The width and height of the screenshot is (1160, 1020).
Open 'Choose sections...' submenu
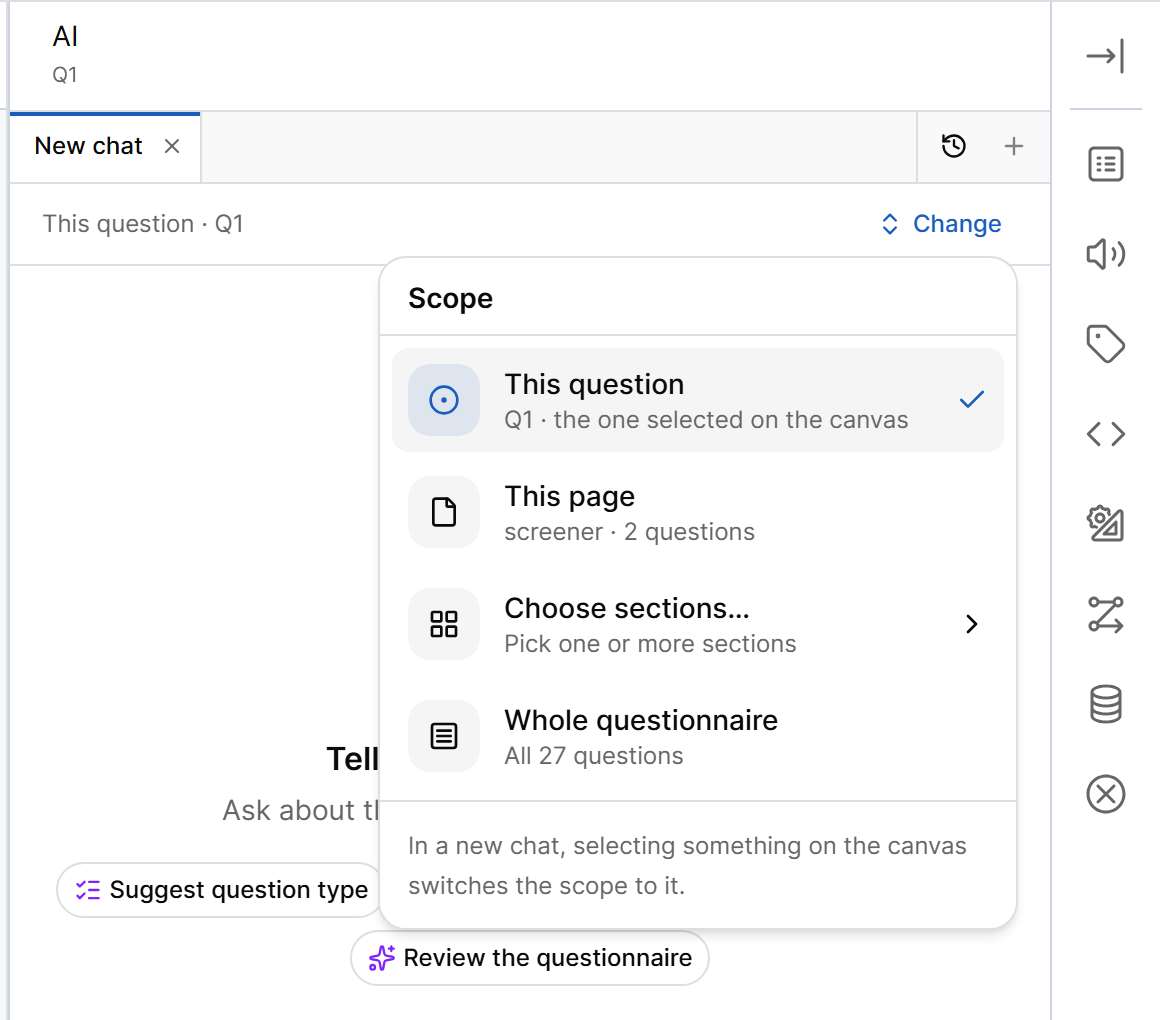[698, 624]
